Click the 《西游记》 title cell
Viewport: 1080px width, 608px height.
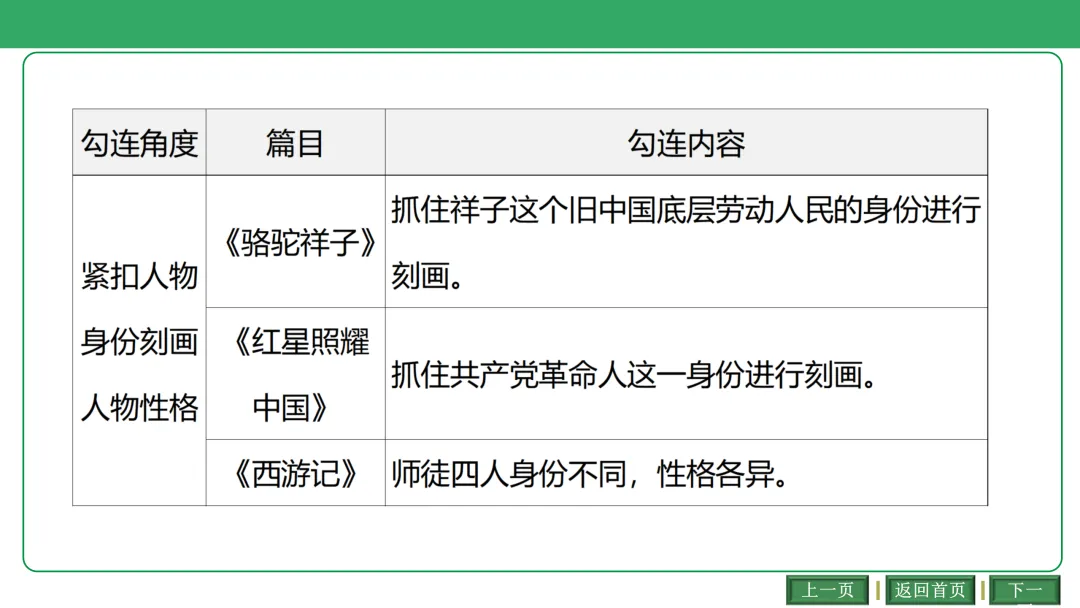[x=295, y=473]
